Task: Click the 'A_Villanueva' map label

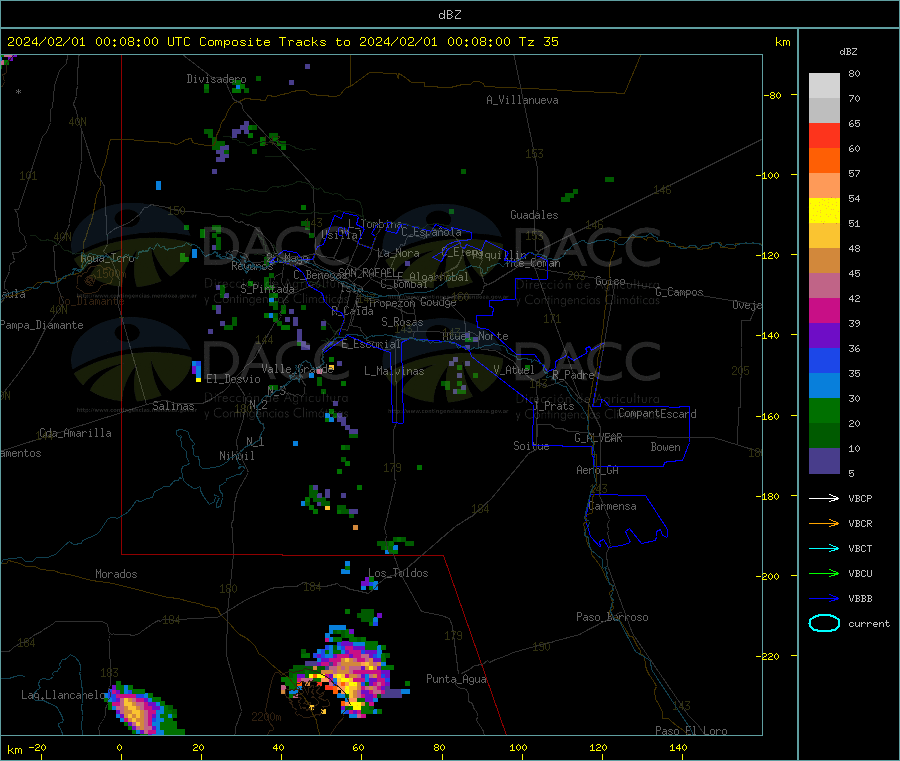Action: coord(522,100)
